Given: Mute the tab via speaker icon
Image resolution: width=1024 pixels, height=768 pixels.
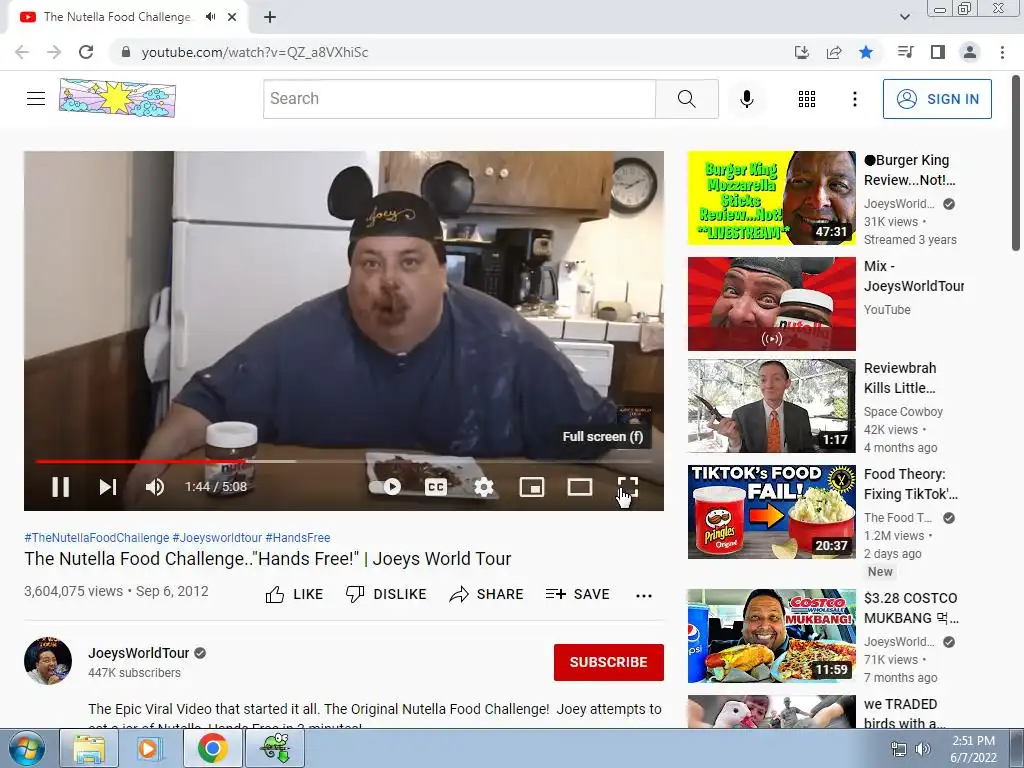Looking at the screenshot, I should [210, 17].
